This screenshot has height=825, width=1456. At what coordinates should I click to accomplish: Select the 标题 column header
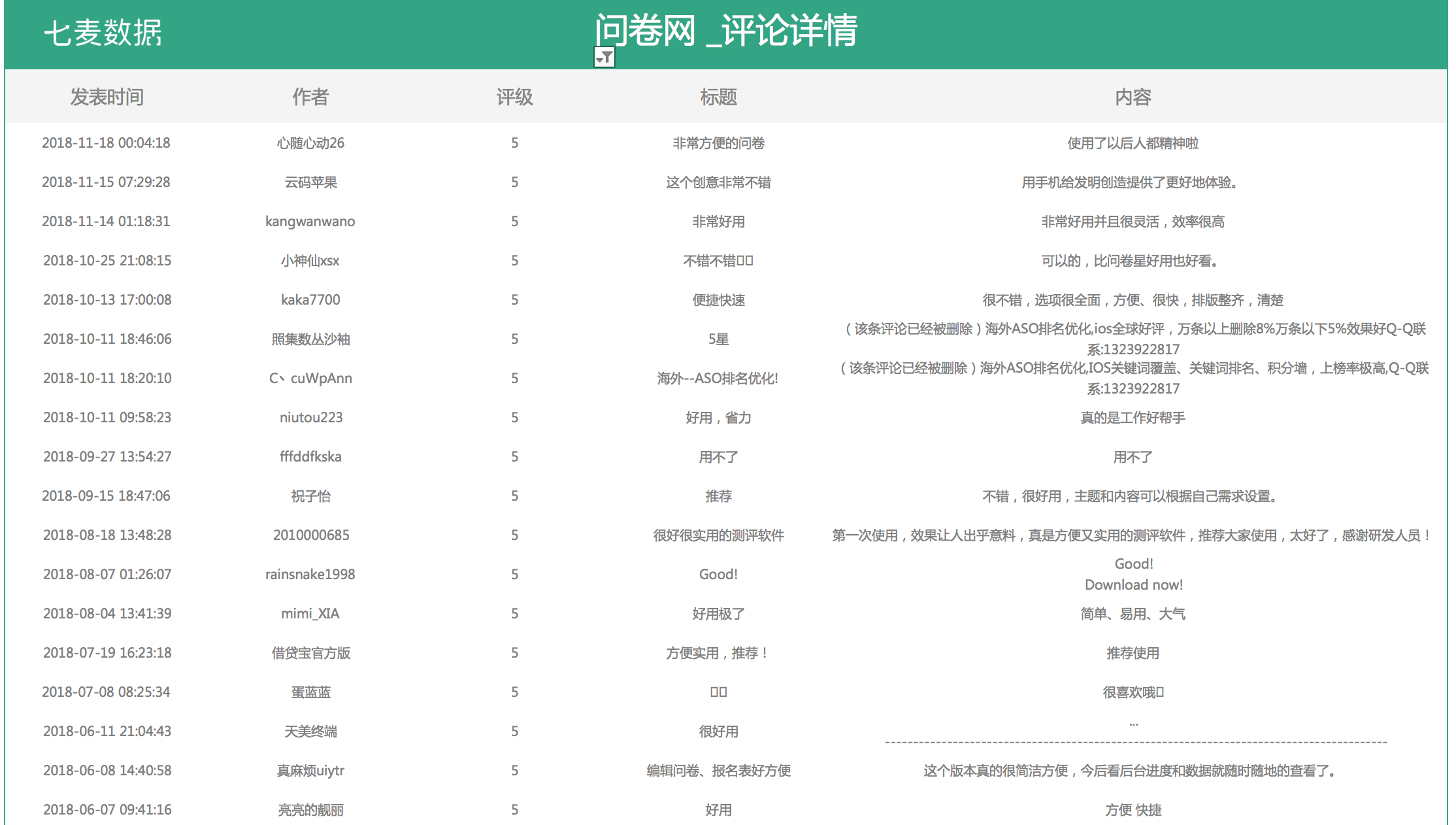(719, 97)
